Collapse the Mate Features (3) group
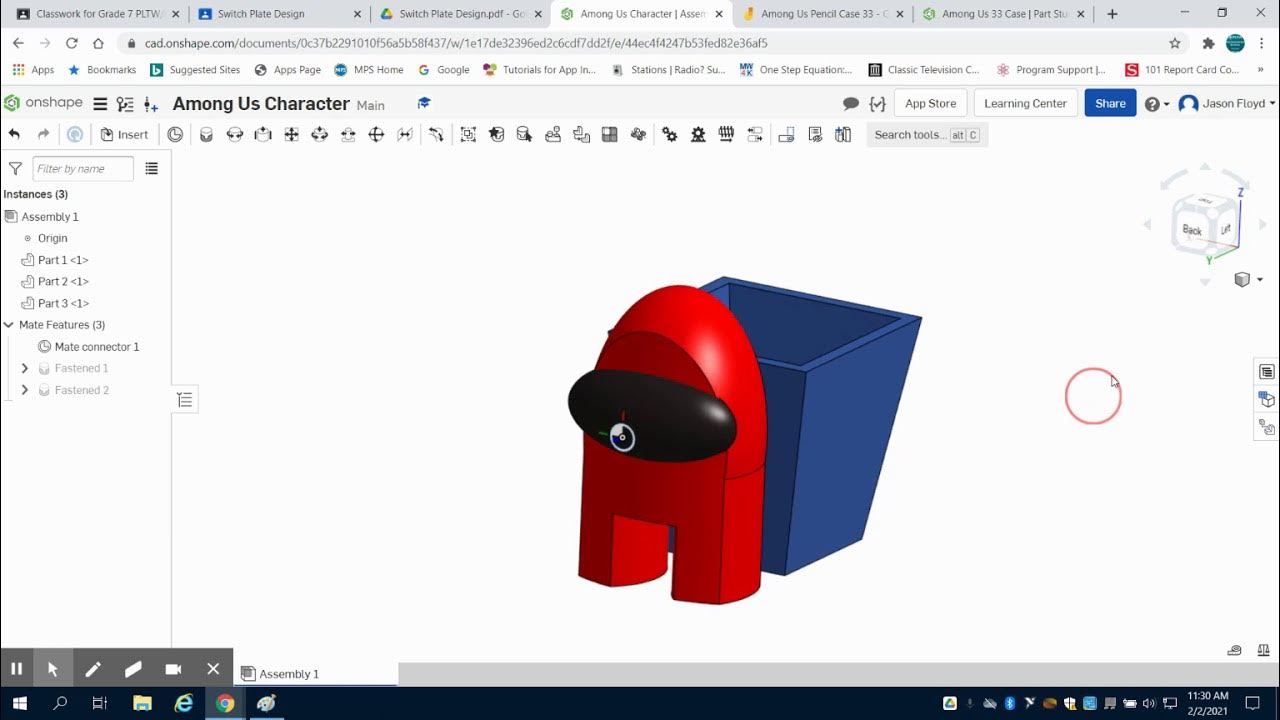The image size is (1280, 720). pos(9,325)
